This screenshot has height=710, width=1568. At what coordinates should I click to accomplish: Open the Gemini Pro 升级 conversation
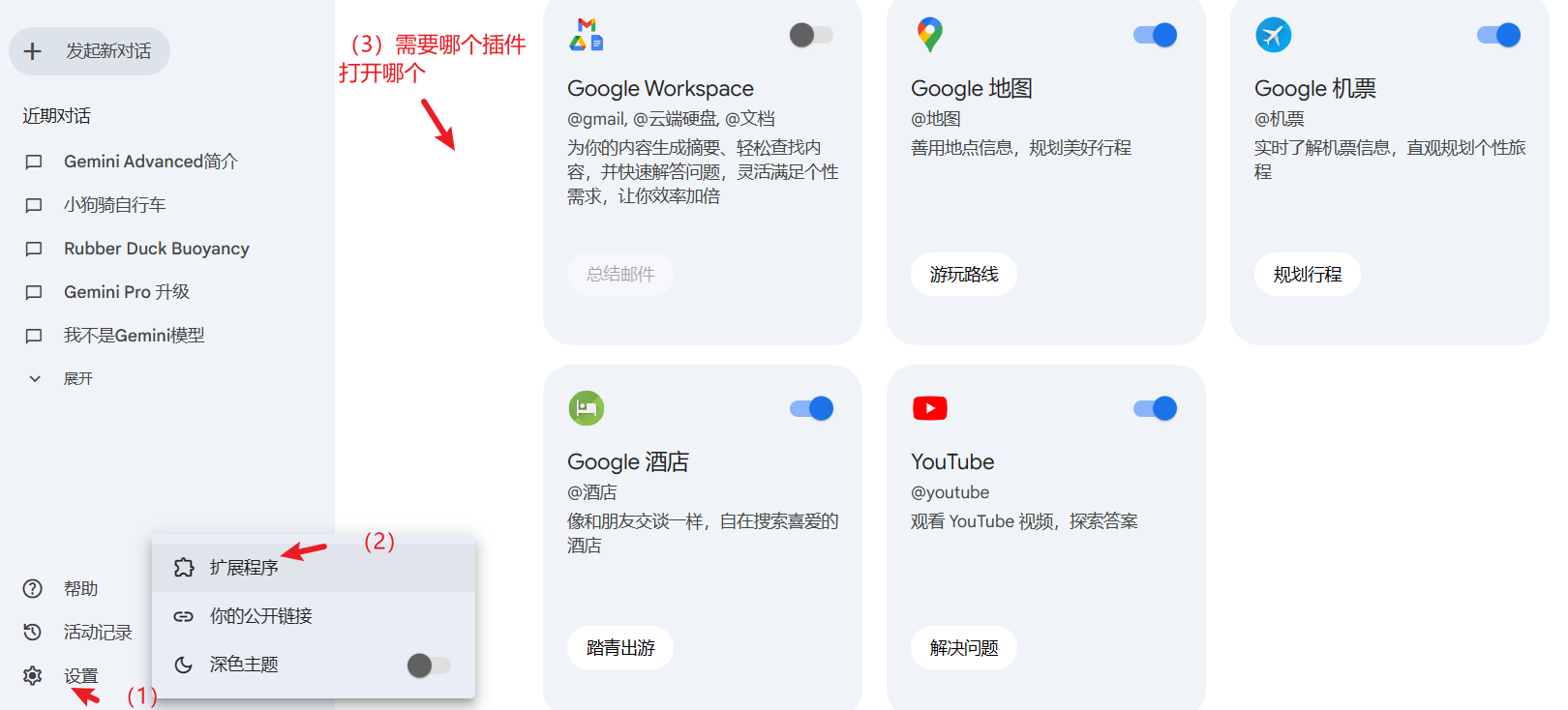click(127, 292)
